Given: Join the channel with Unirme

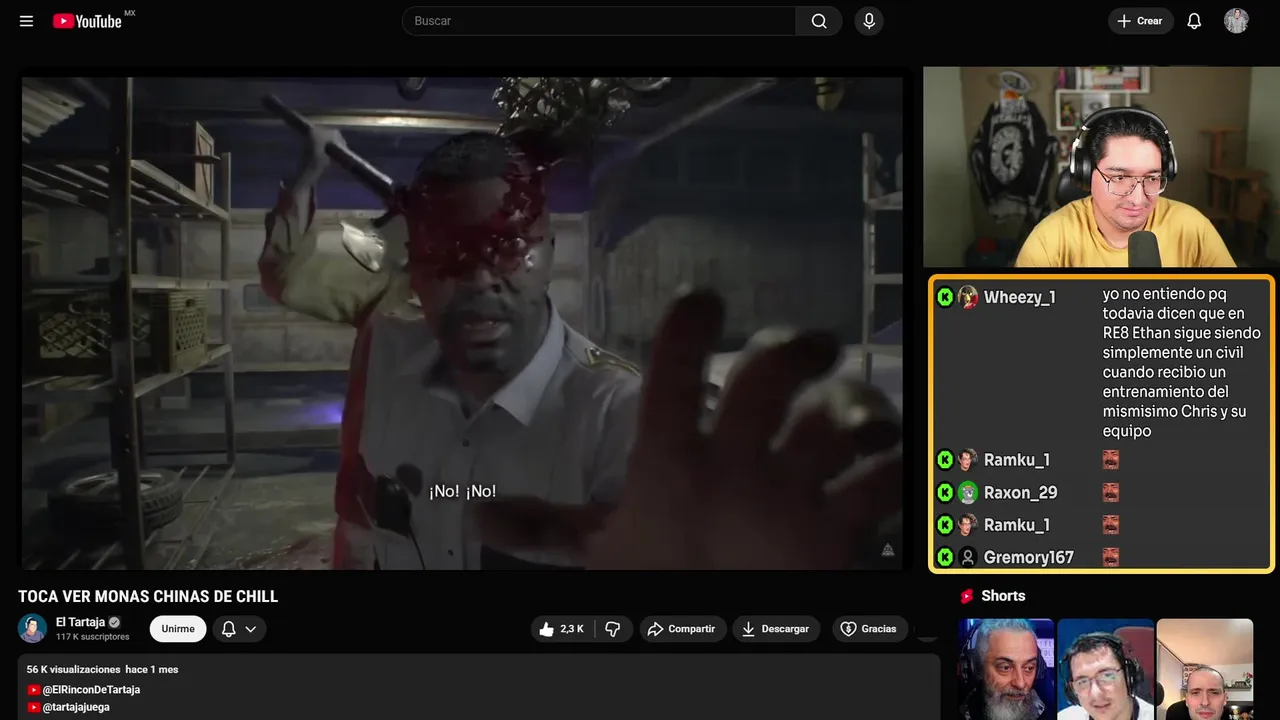Looking at the screenshot, I should point(178,629).
